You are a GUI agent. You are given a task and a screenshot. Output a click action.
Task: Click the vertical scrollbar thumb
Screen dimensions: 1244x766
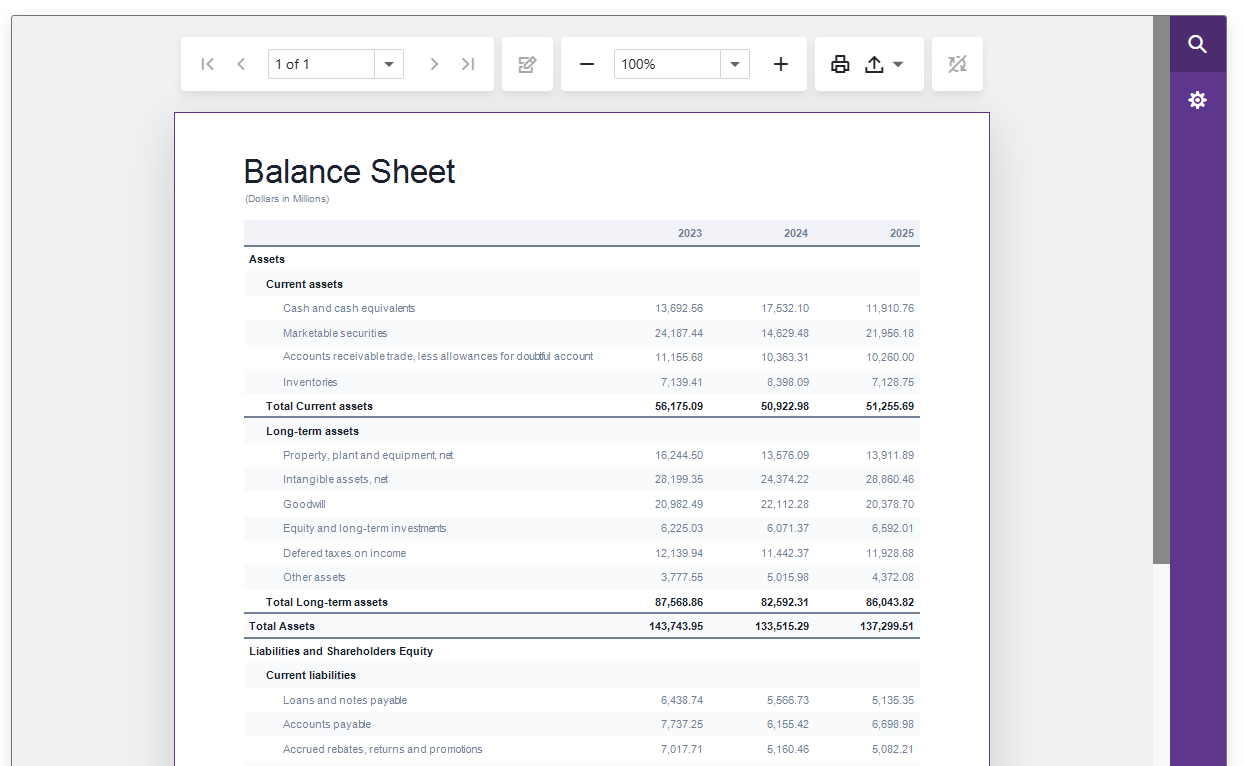pyautogui.click(x=1161, y=290)
